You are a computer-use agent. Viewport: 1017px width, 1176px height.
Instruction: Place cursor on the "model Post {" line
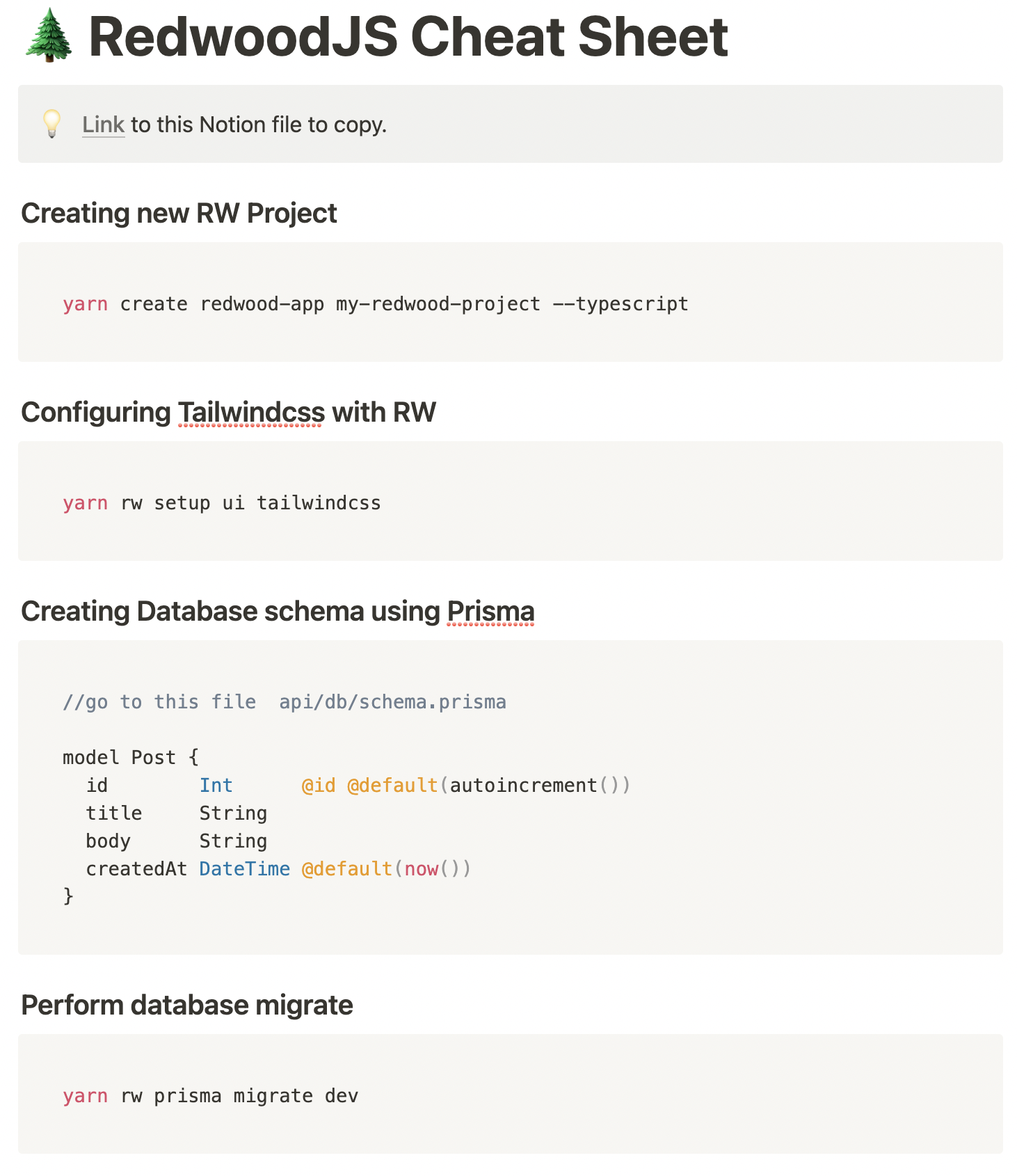[x=130, y=757]
